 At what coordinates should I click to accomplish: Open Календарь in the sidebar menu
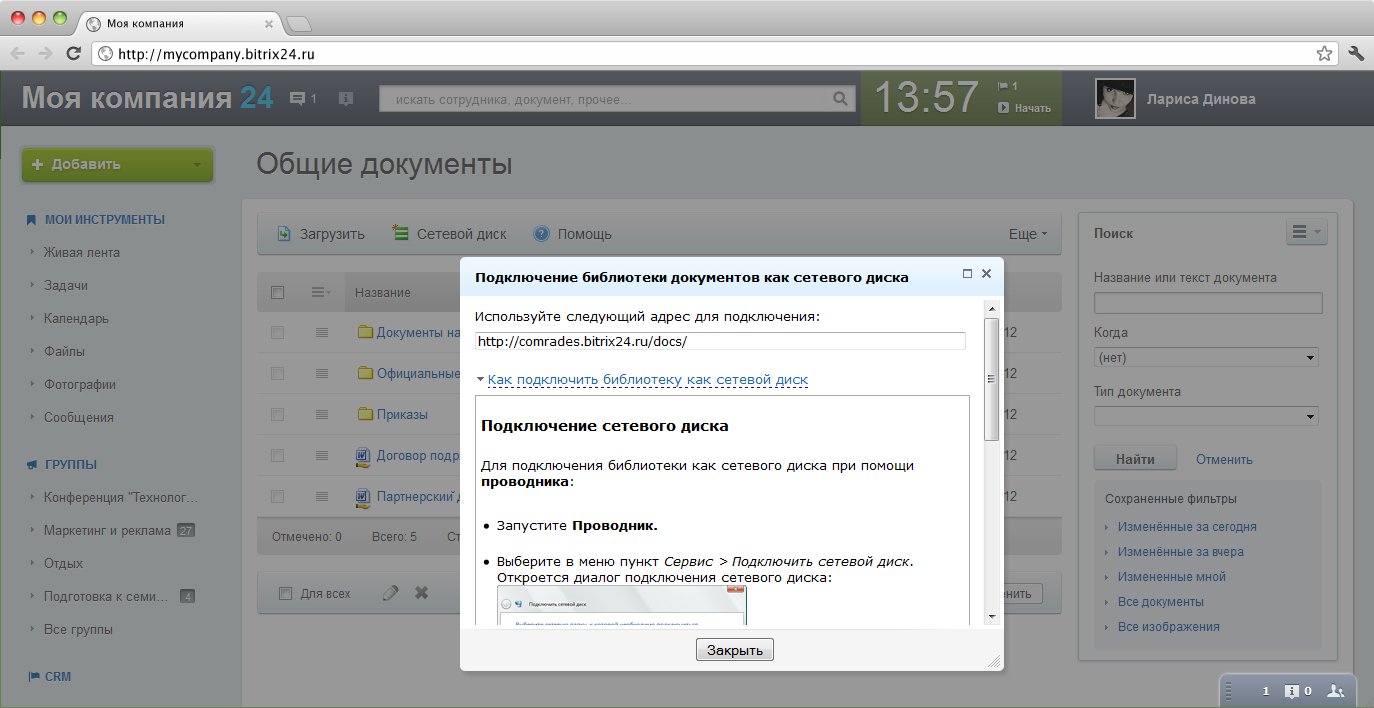(x=76, y=318)
